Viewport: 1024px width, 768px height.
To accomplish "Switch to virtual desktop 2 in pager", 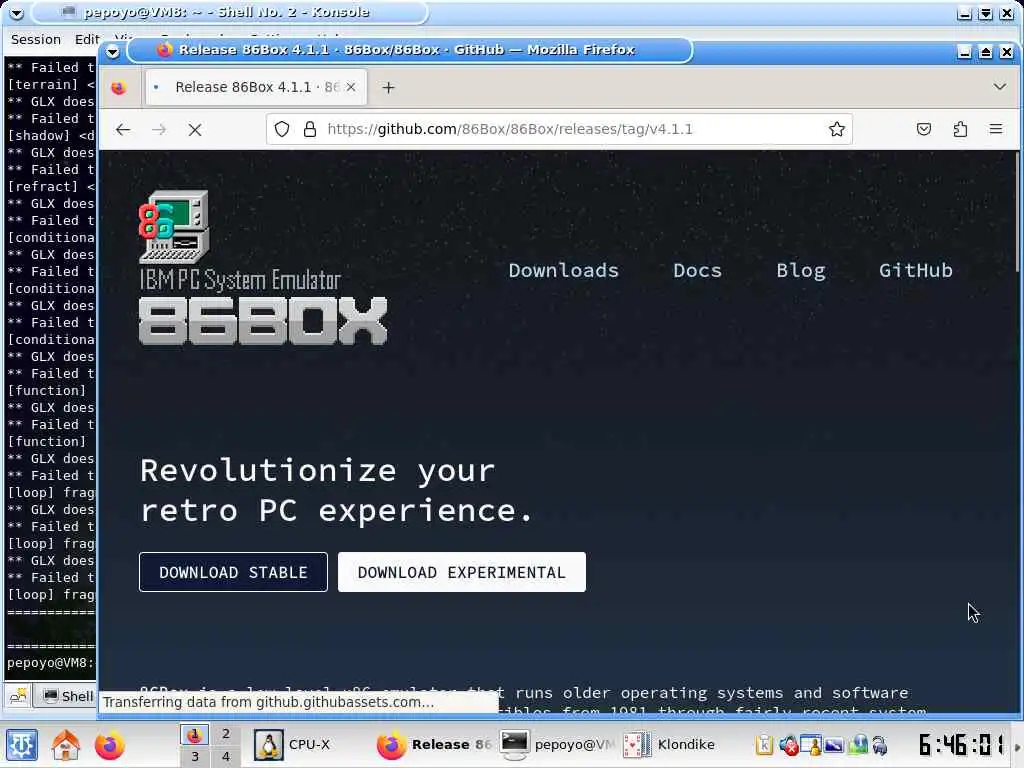I will pyautogui.click(x=225, y=734).
